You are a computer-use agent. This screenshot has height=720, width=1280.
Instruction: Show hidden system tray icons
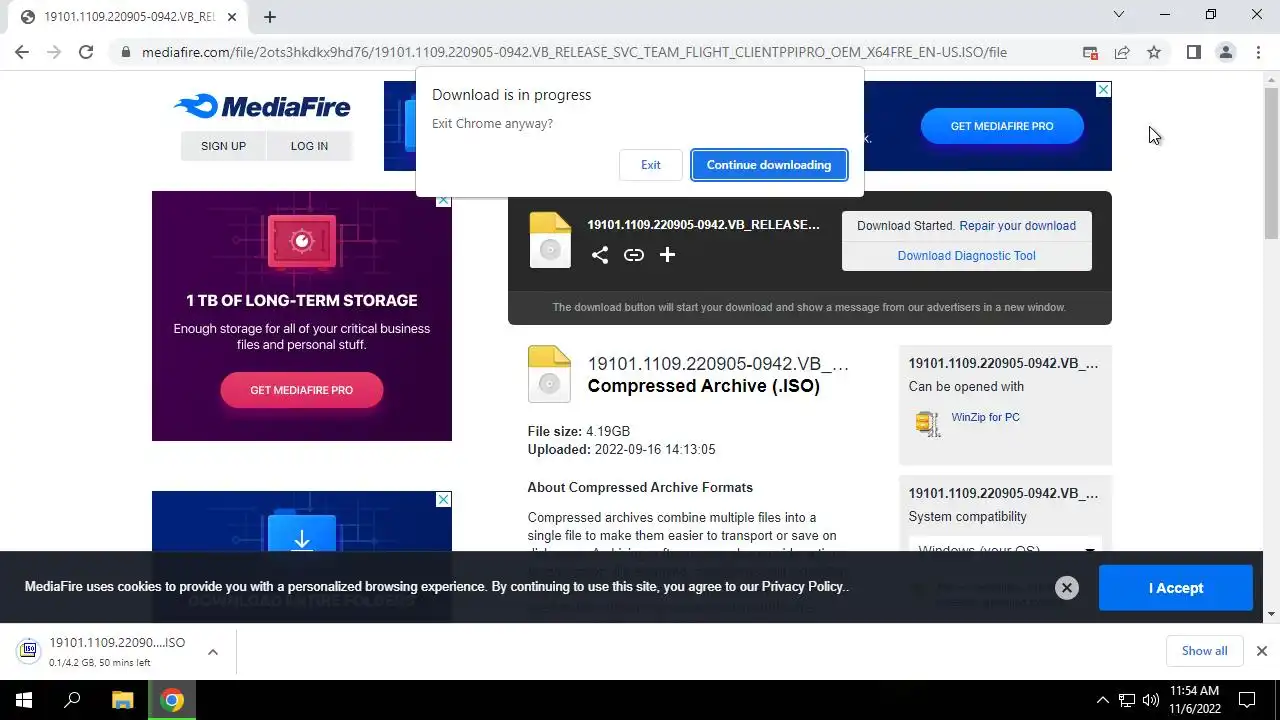(1103, 700)
